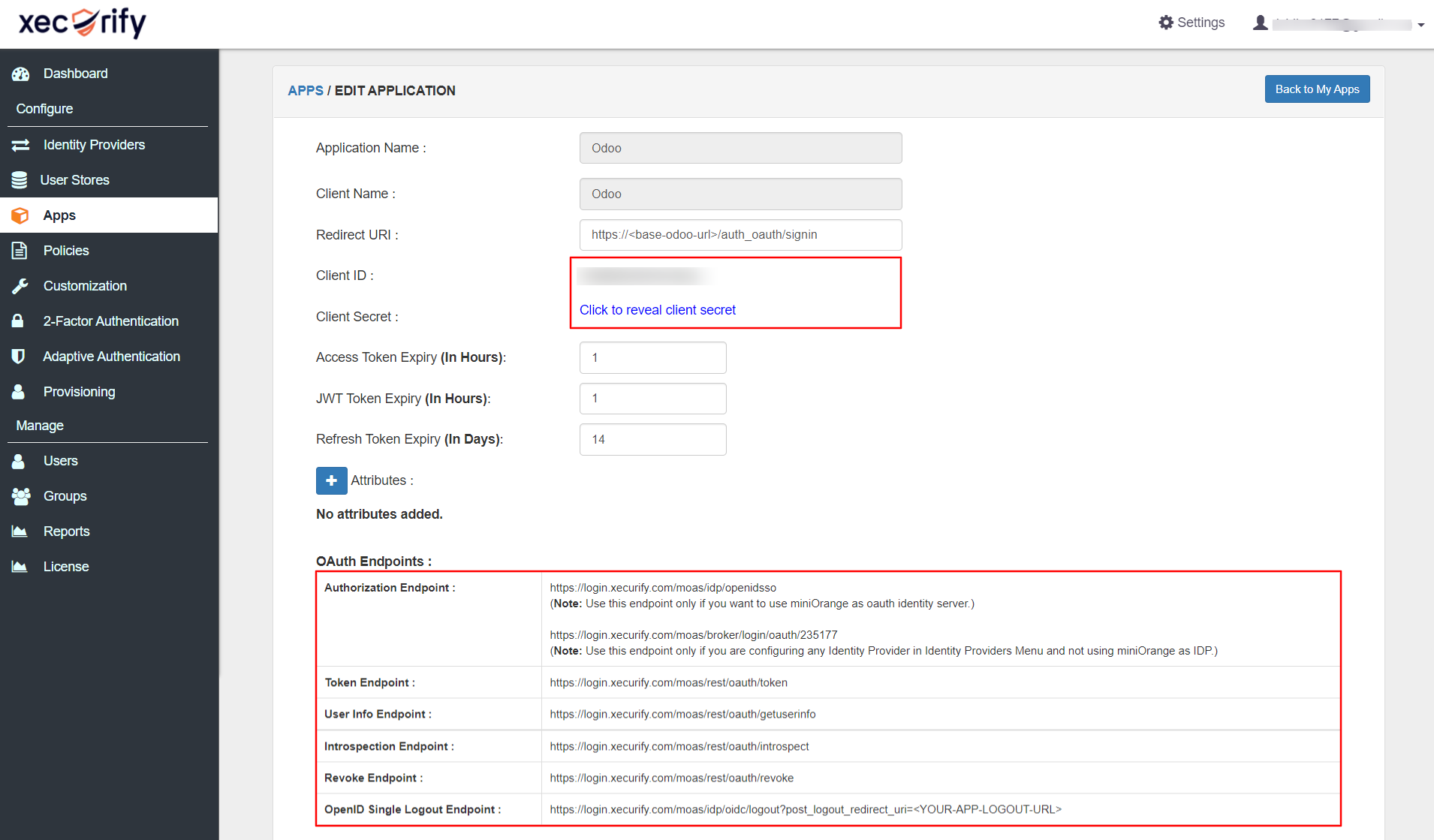Click the Apps sidebar label
This screenshot has width=1434, height=840.
pos(59,215)
